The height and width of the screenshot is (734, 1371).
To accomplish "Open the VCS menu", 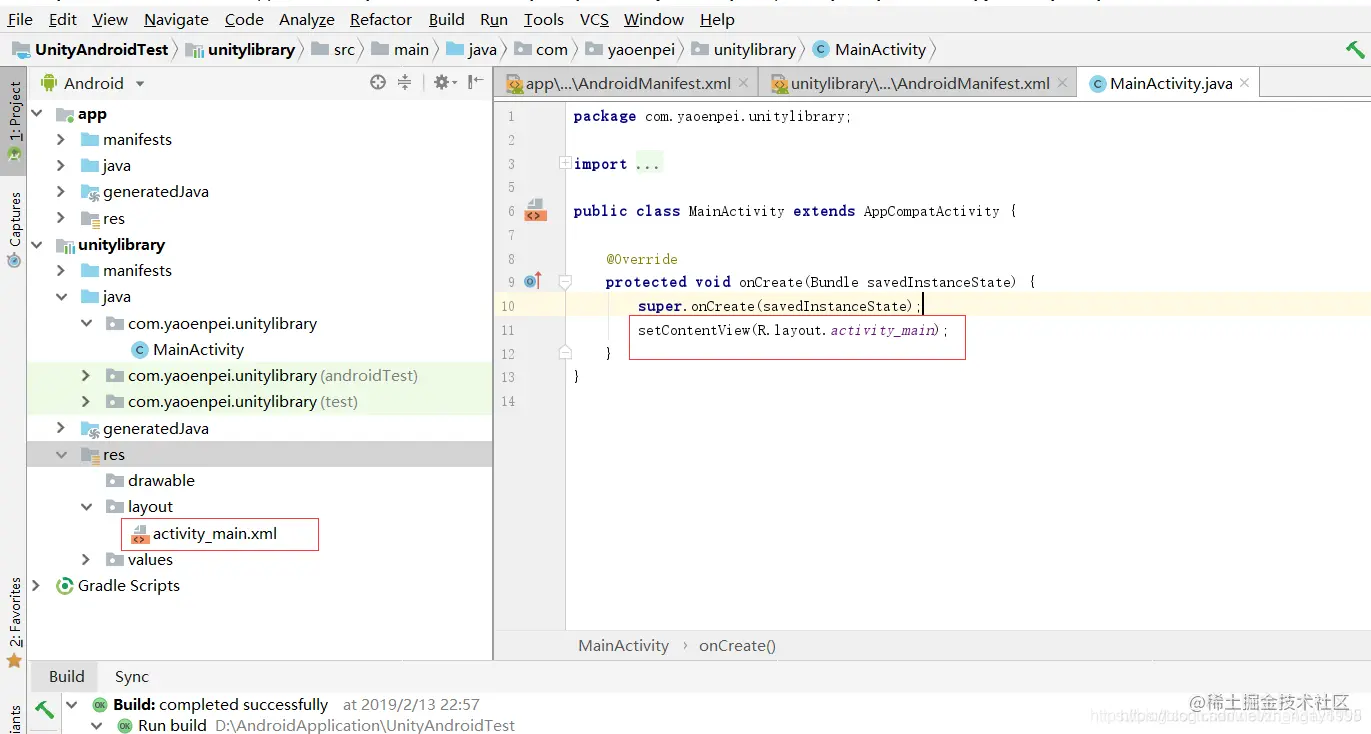I will point(594,19).
